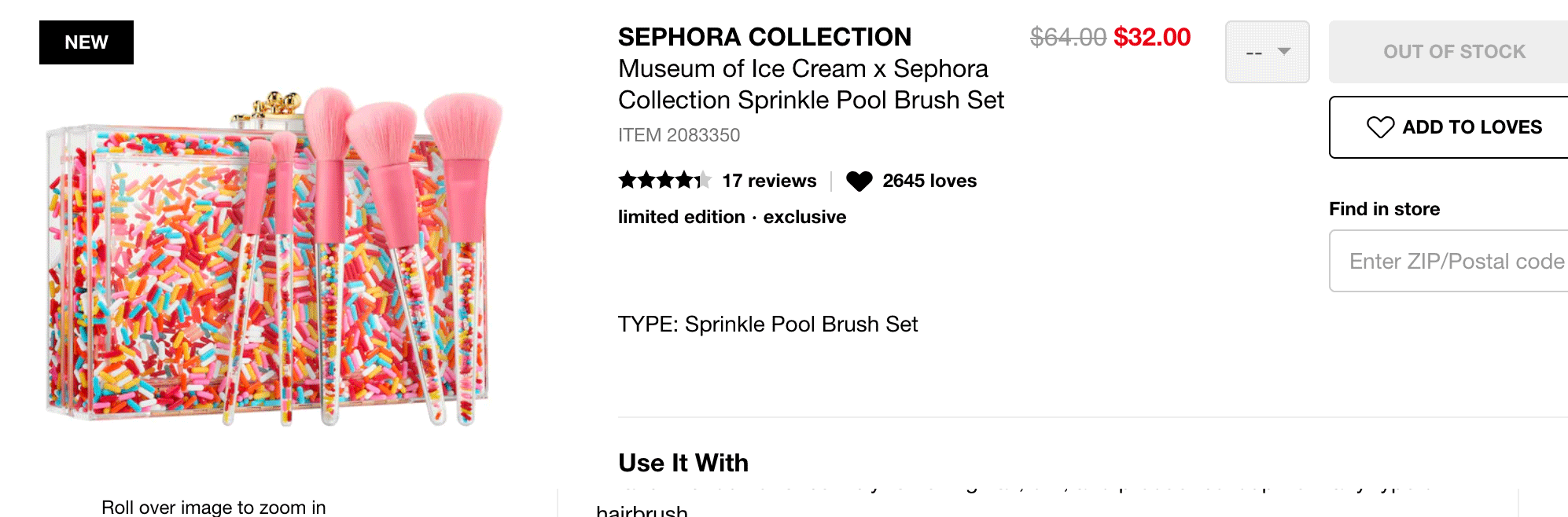Click the SEPHORA COLLECTION brand link
The width and height of the screenshot is (1568, 517).
764,37
